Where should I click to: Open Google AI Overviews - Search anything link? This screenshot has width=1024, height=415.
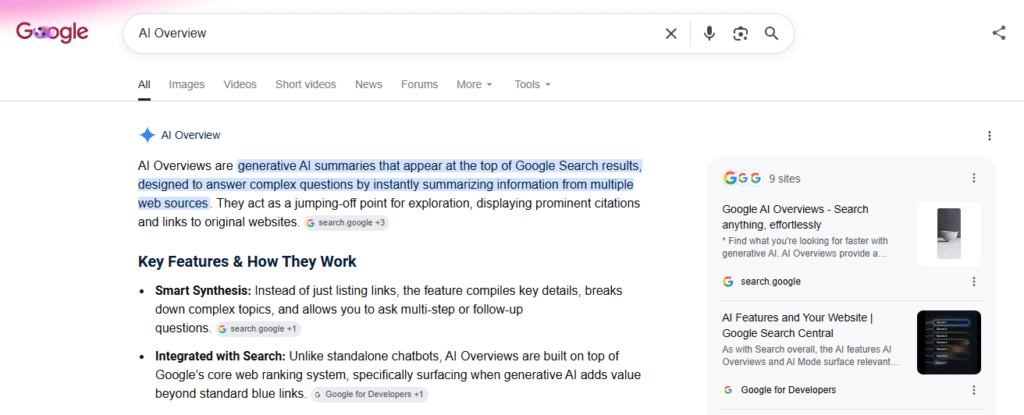coord(795,217)
